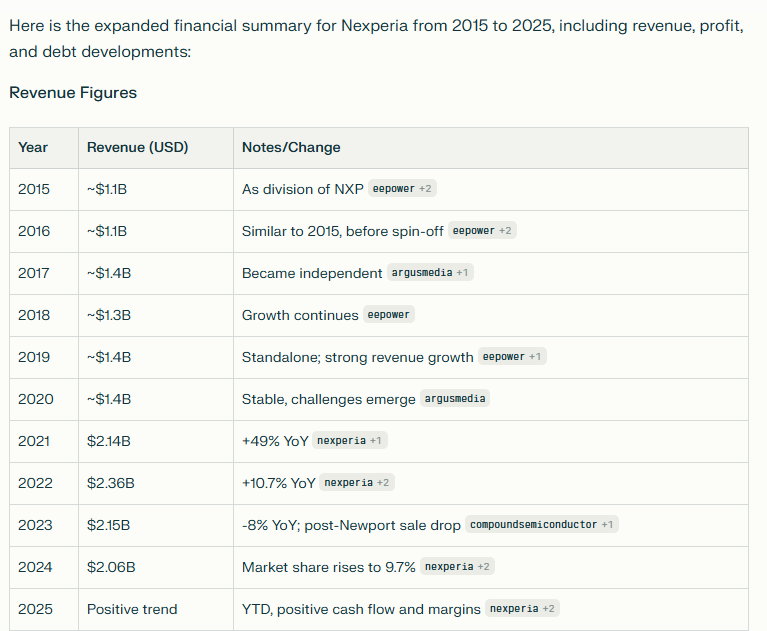Screen dimensions: 767x631
Task: Open the eepower citation in the 2015 row
Action: click(x=402, y=189)
